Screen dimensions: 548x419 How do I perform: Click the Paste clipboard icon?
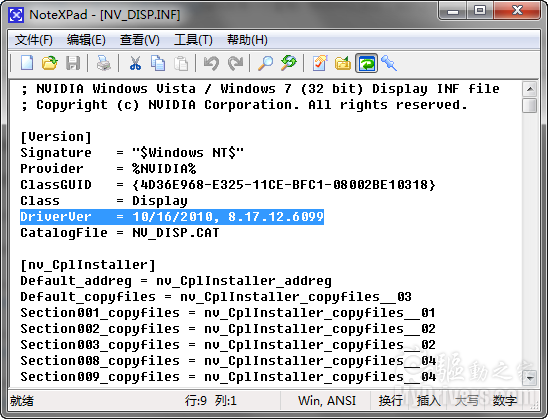pos(181,64)
